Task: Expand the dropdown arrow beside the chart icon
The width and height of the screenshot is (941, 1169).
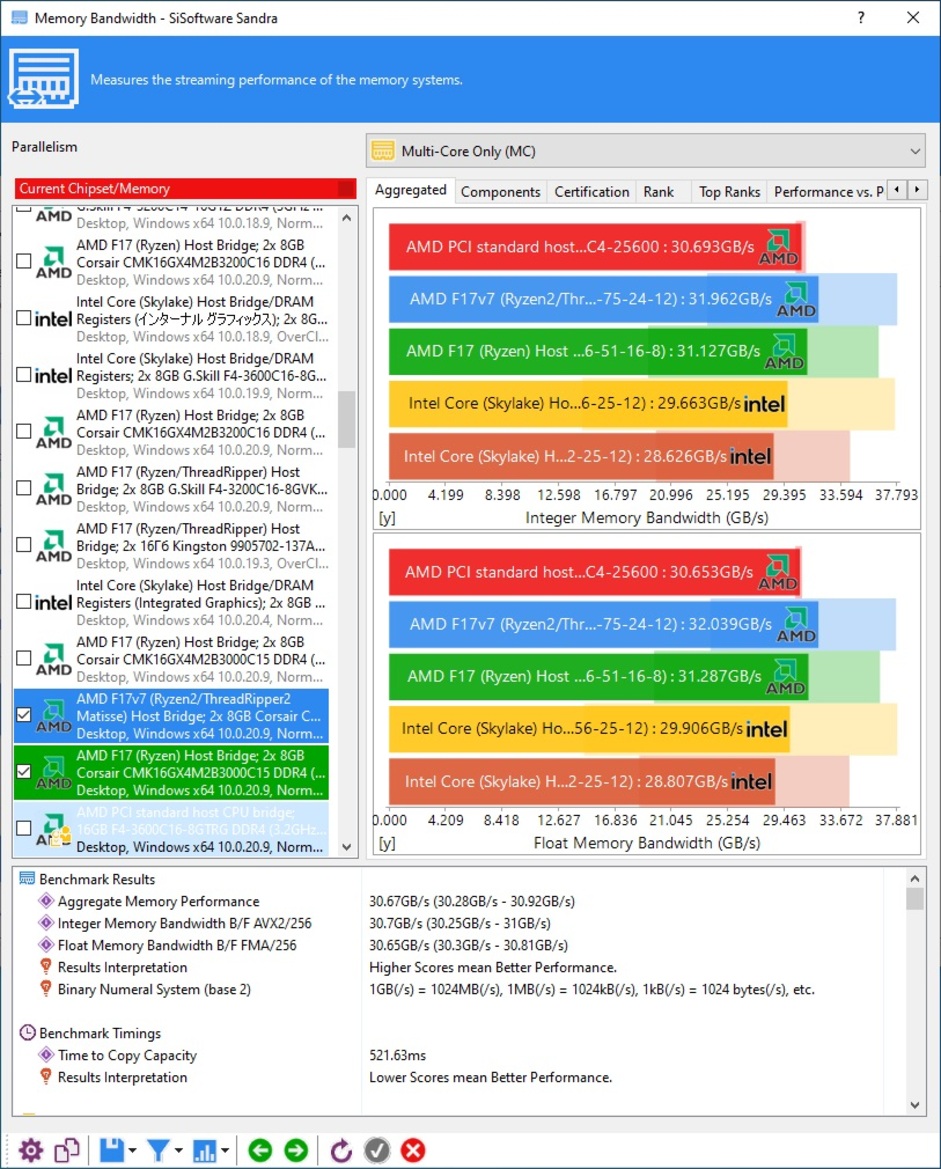Action: coord(226,1151)
